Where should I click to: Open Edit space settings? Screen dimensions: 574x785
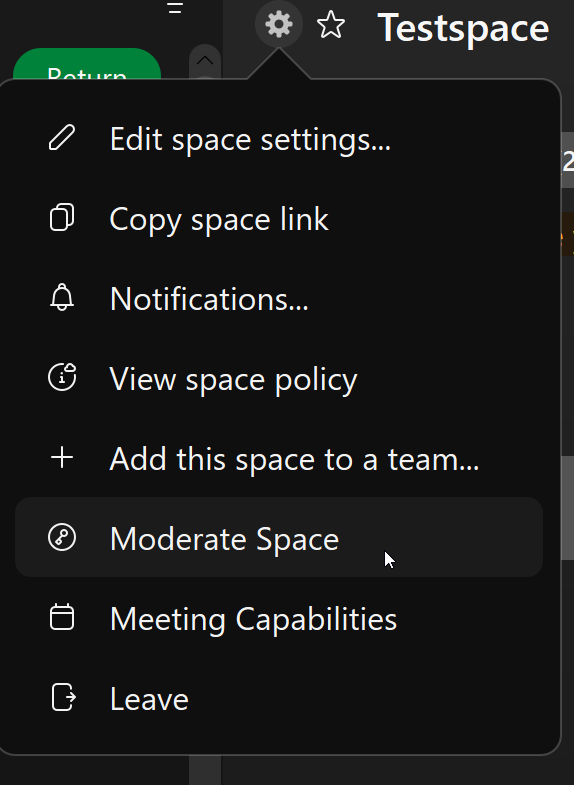pyautogui.click(x=279, y=138)
